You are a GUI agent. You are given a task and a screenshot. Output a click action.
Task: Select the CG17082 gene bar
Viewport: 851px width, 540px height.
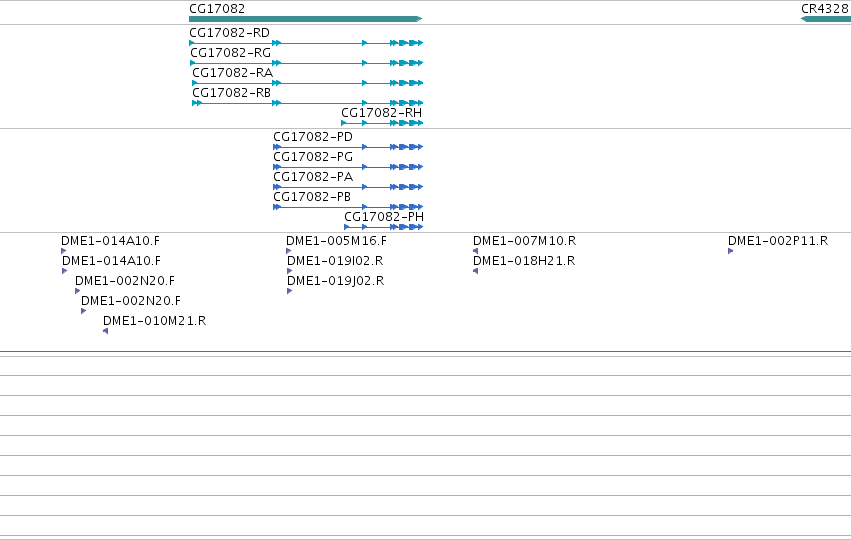[306, 19]
